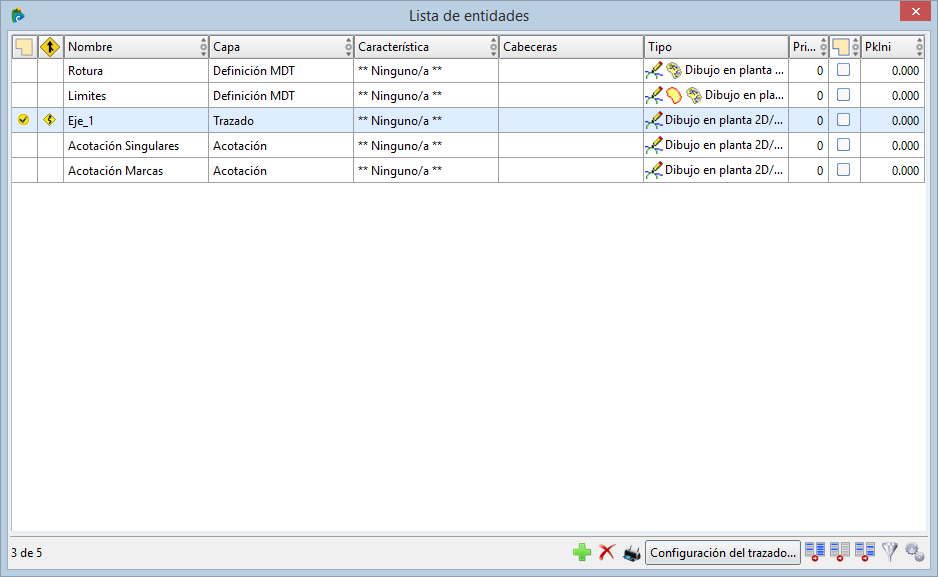938x577 pixels.
Task: Click the Característica column header
Action: [426, 47]
